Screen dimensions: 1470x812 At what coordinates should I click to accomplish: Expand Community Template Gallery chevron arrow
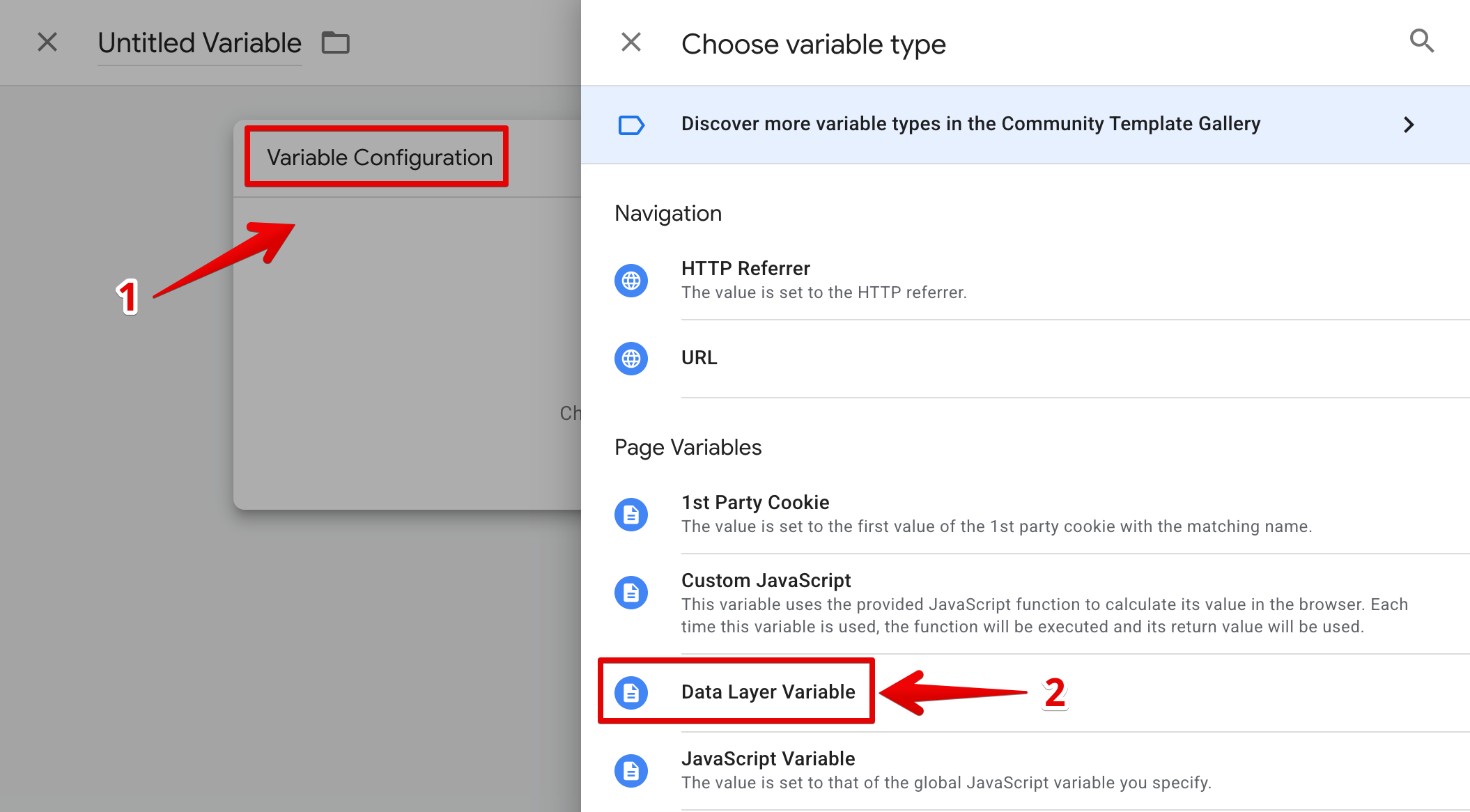1409,125
